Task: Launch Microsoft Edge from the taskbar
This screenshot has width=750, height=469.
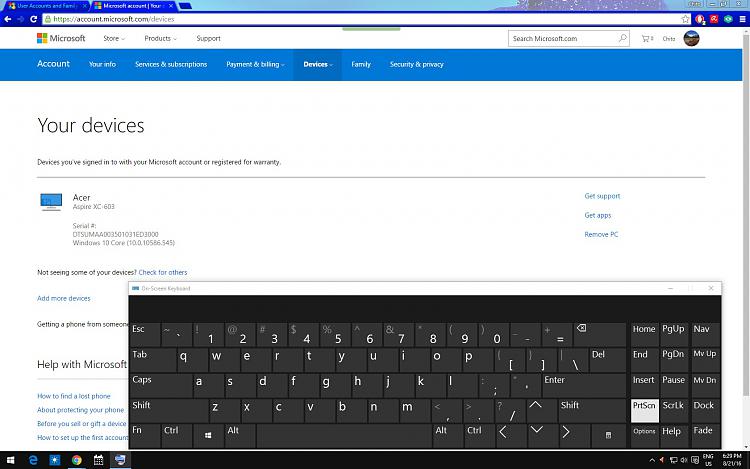Action: 33,460
